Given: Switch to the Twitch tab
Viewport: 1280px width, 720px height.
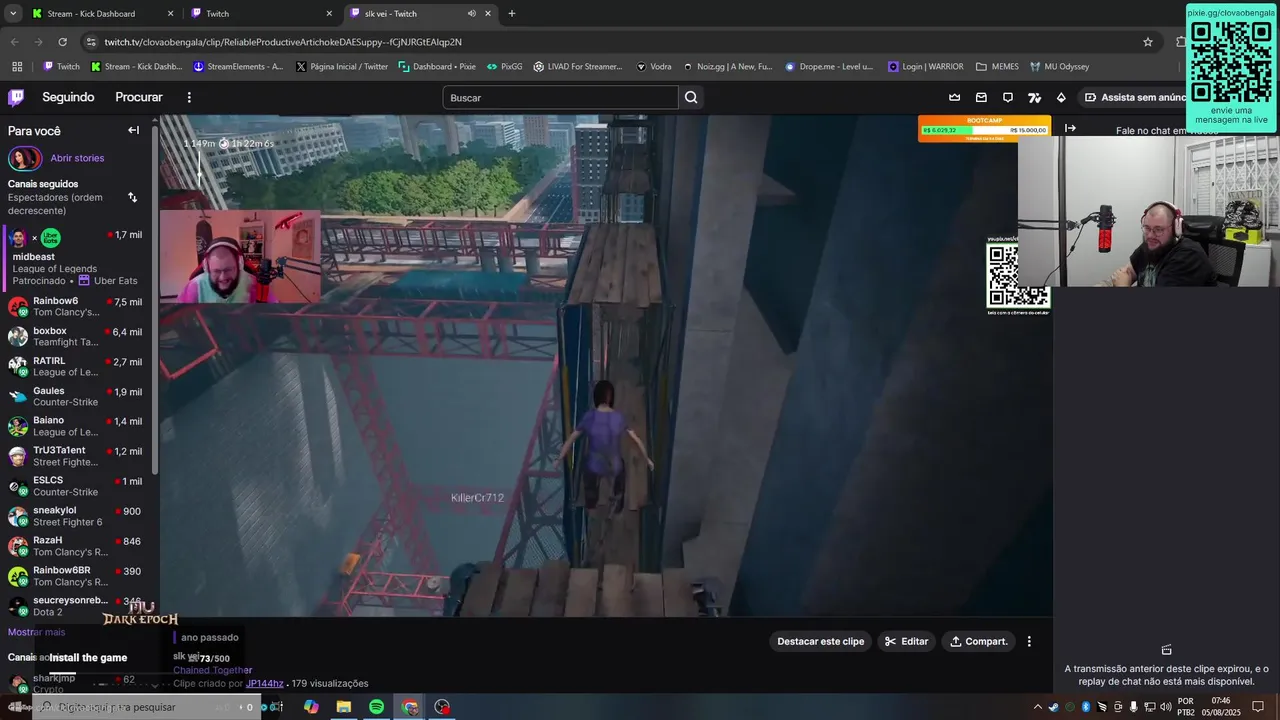Looking at the screenshot, I should point(262,14).
